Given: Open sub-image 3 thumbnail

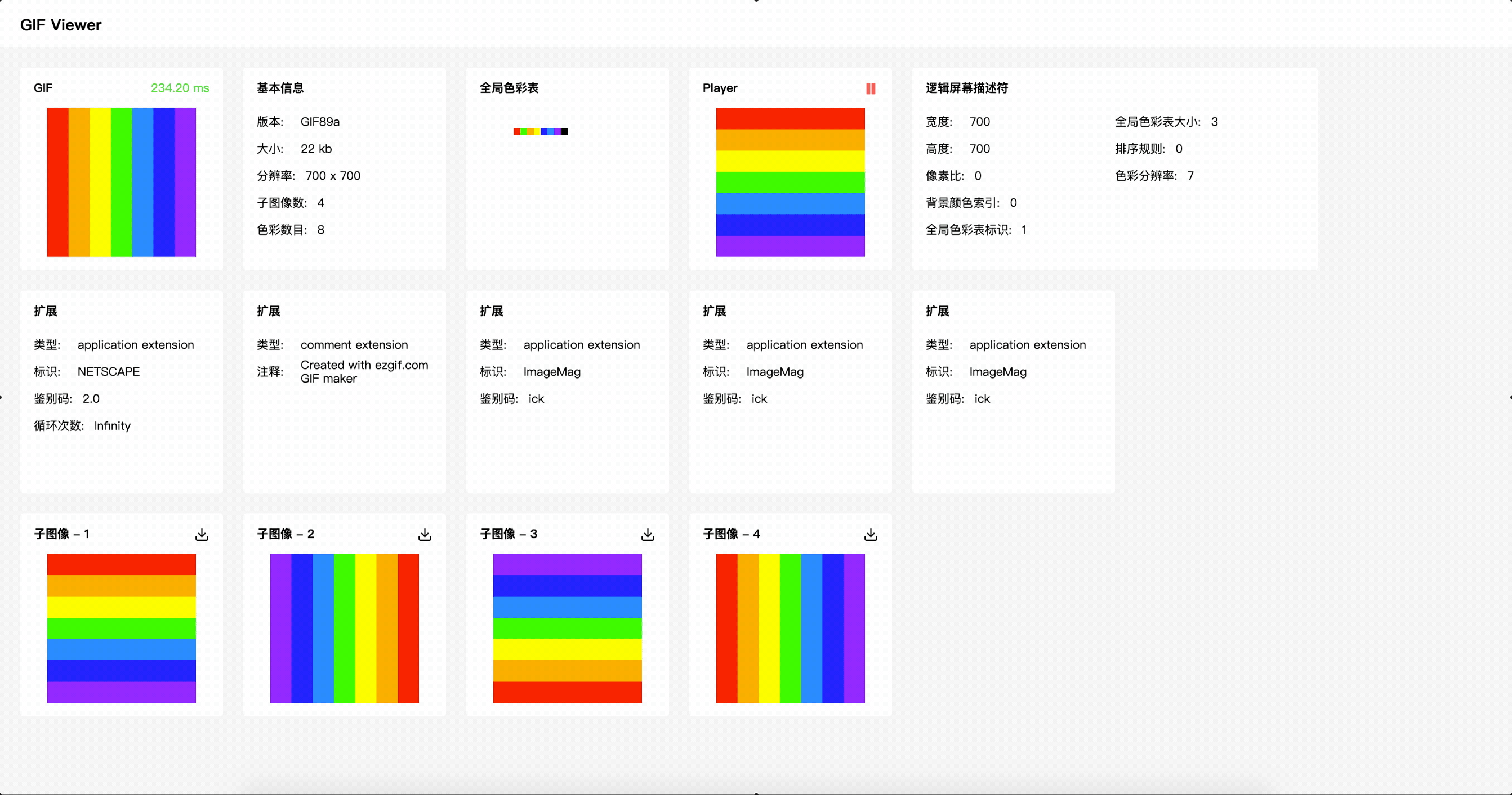Looking at the screenshot, I should pos(567,628).
